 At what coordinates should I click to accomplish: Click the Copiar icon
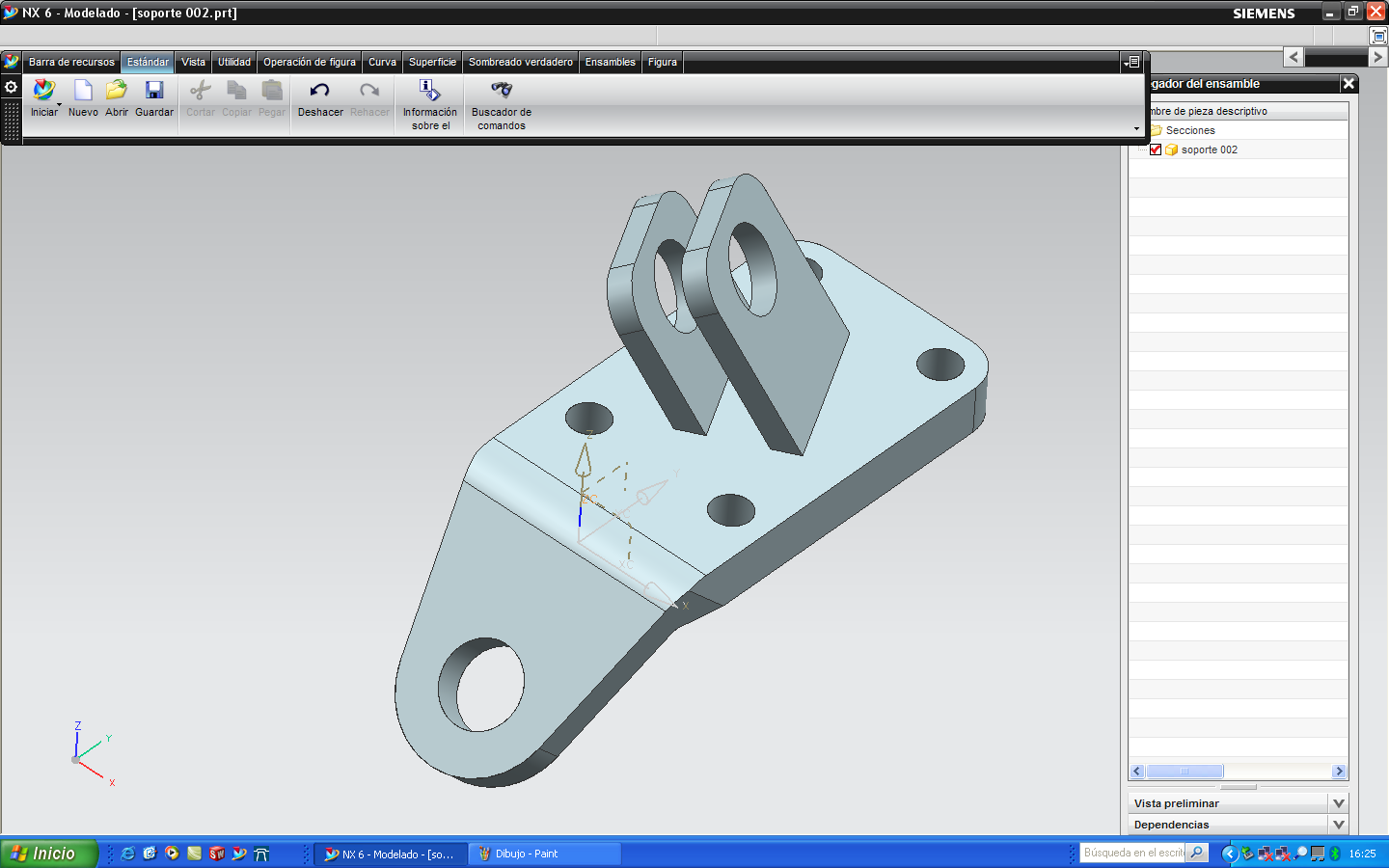click(236, 91)
